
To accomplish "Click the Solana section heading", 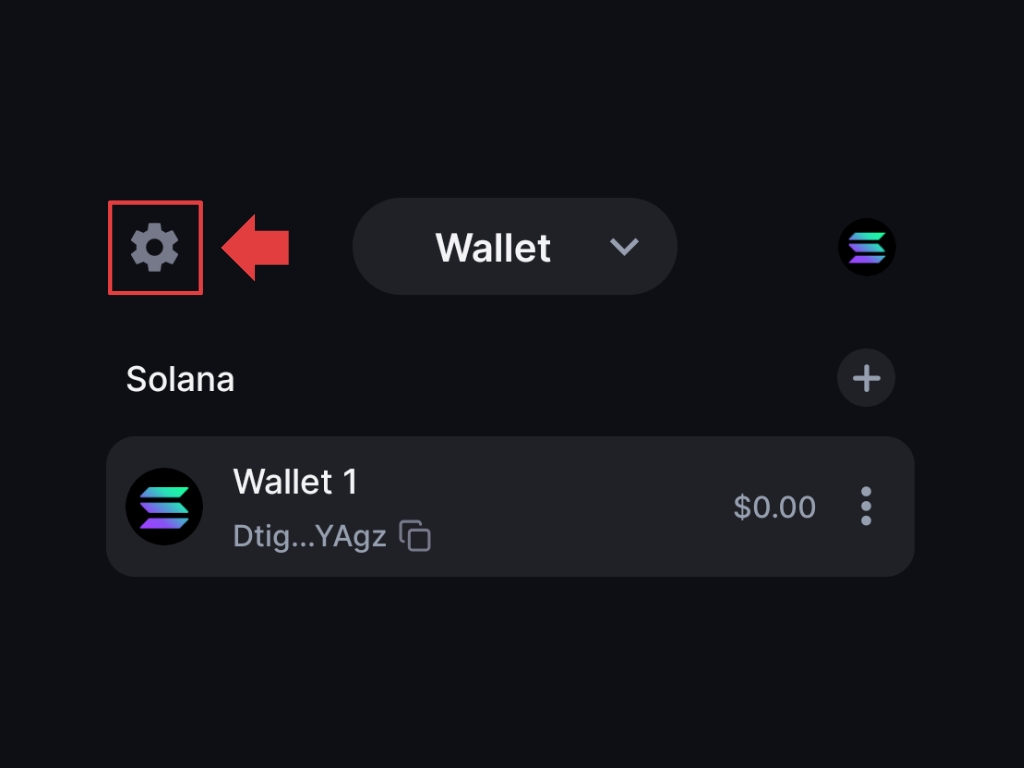I will pos(180,379).
